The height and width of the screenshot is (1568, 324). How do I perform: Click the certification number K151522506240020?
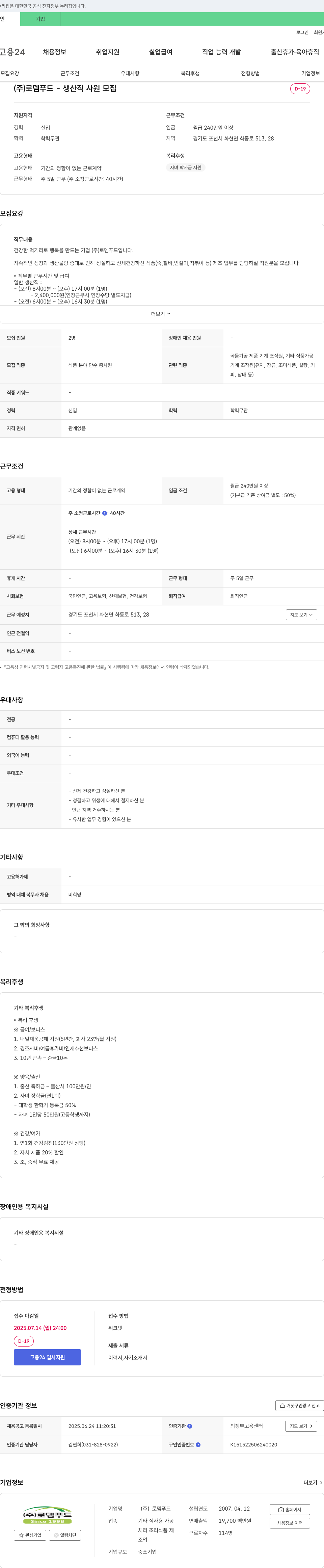[x=253, y=1444]
